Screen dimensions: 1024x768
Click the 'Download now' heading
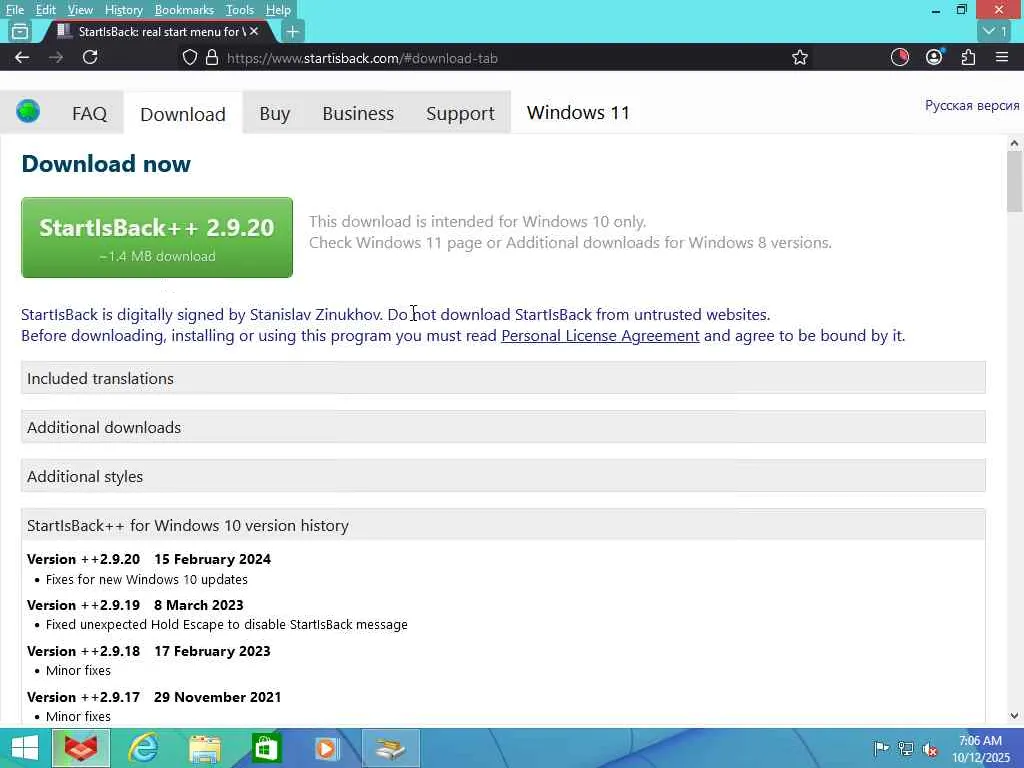pyautogui.click(x=106, y=163)
